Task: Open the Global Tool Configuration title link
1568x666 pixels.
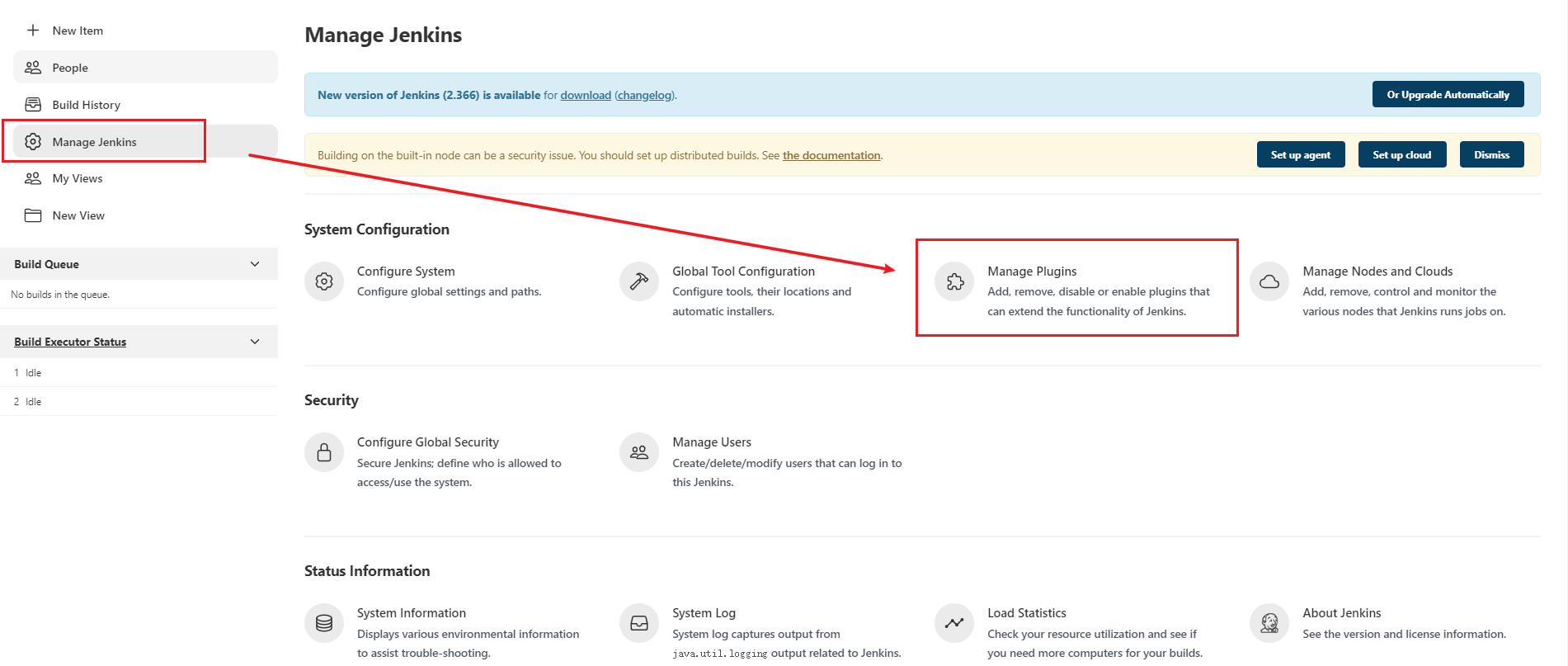Action: [x=743, y=272]
